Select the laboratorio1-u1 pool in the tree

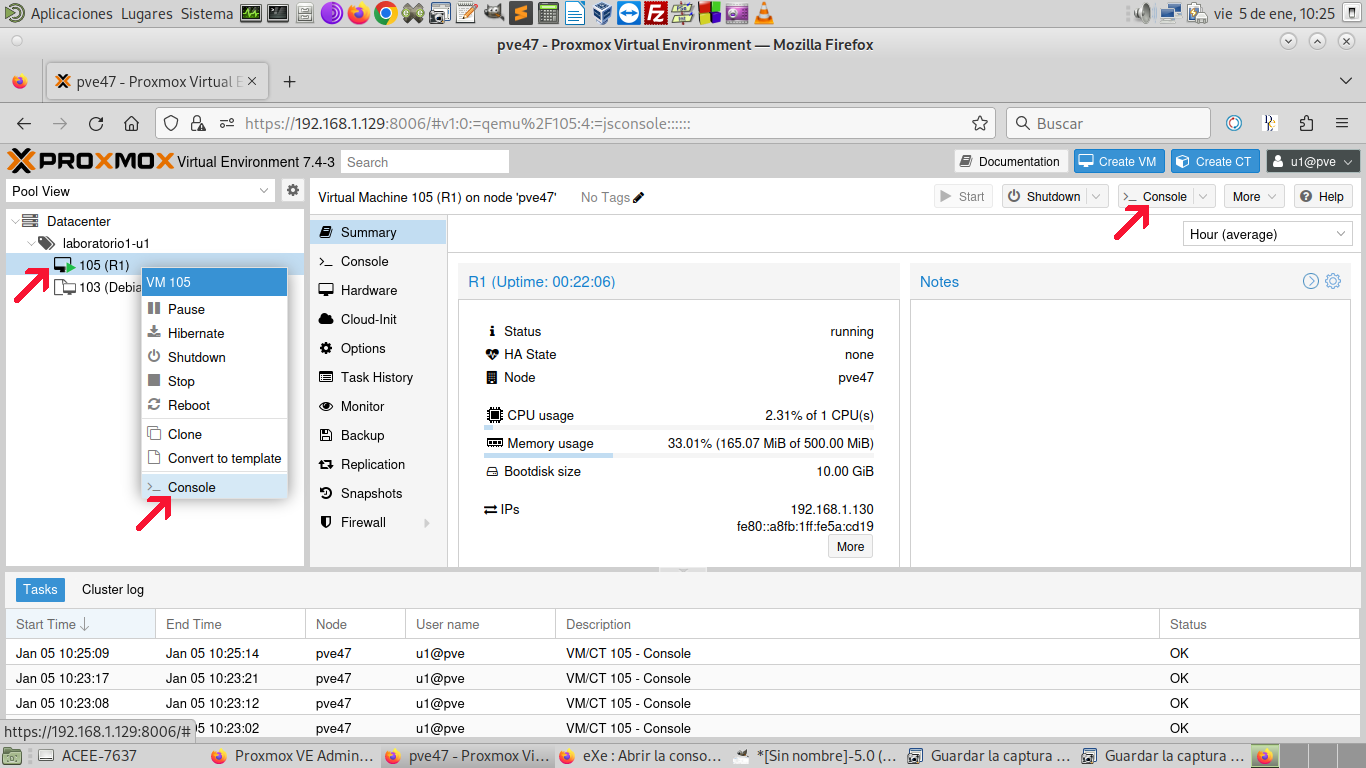coord(106,243)
